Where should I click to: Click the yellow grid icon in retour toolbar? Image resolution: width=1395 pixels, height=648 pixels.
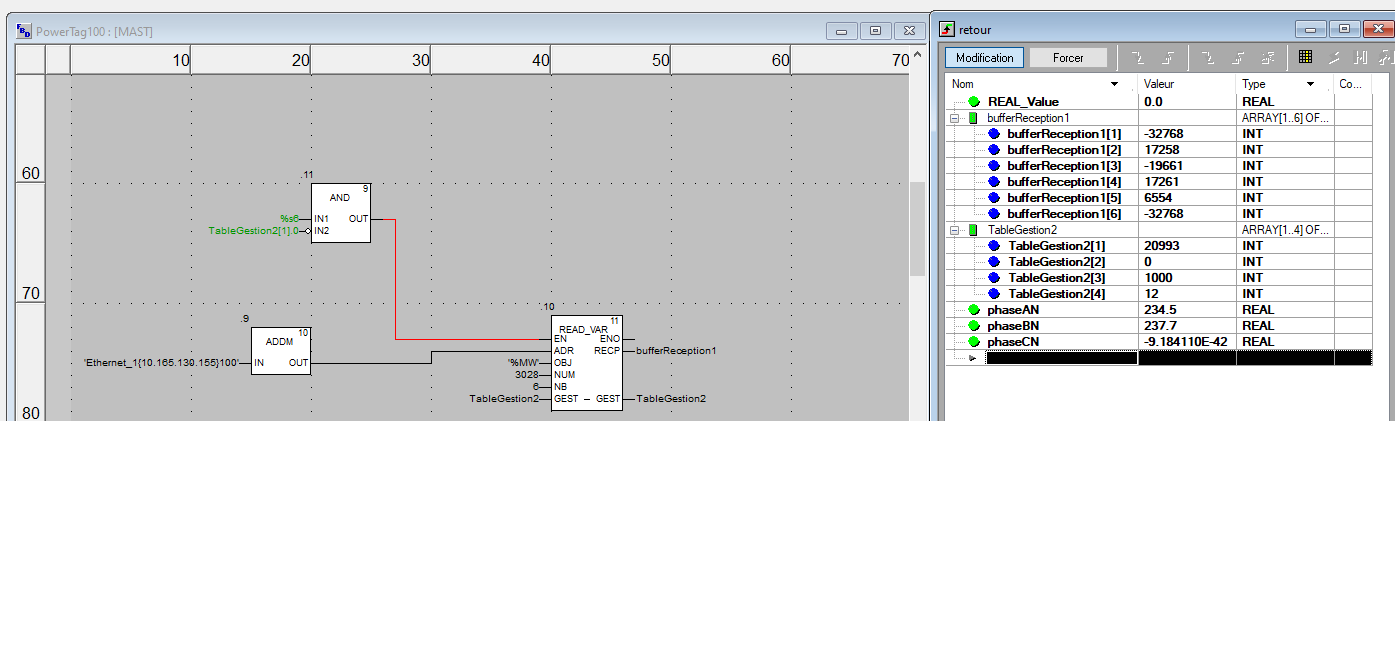click(x=1305, y=57)
